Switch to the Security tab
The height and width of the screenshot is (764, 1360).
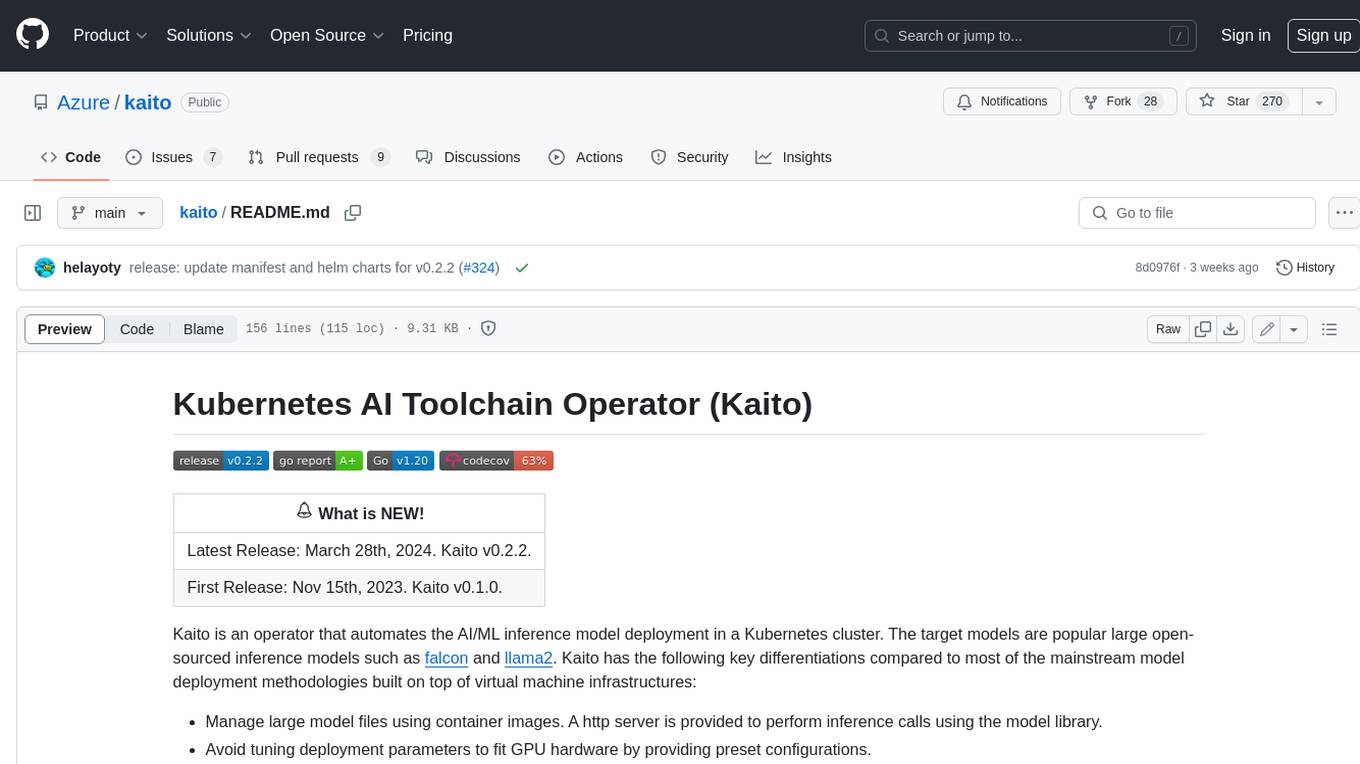(690, 157)
